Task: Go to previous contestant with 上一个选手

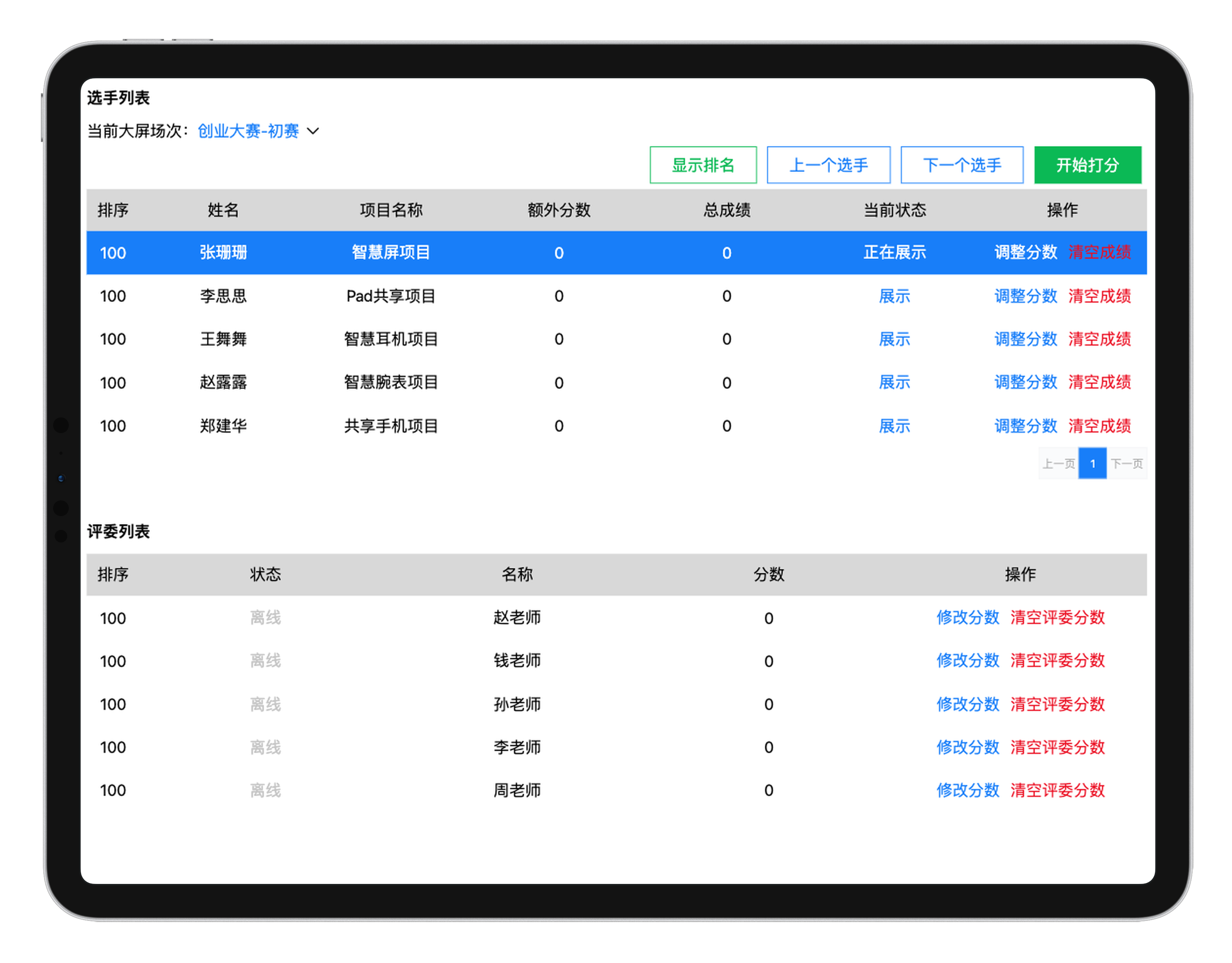Action: point(828,165)
